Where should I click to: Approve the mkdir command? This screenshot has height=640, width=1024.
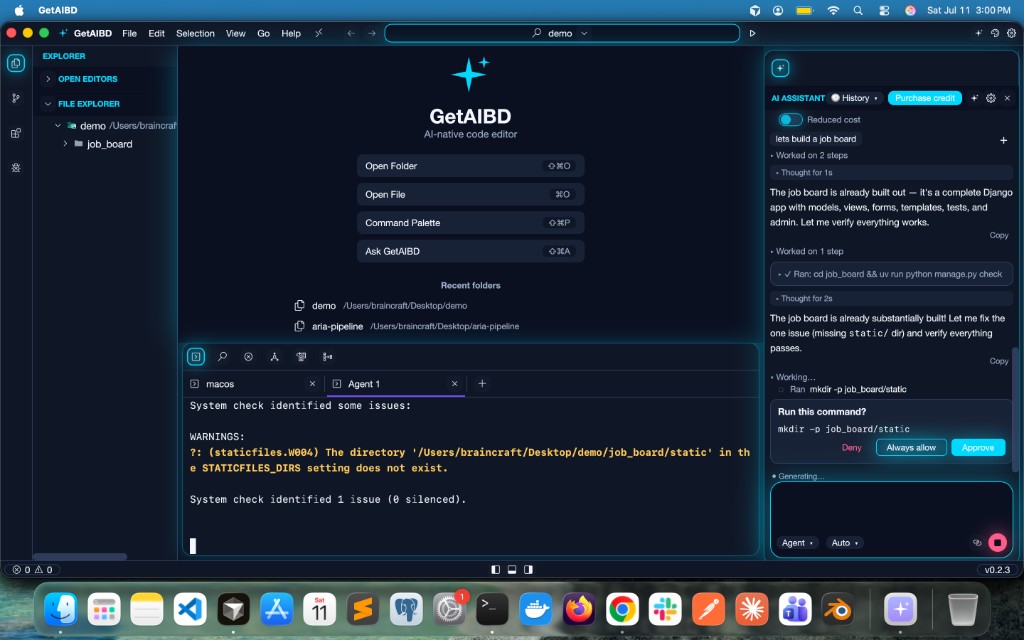click(x=978, y=447)
